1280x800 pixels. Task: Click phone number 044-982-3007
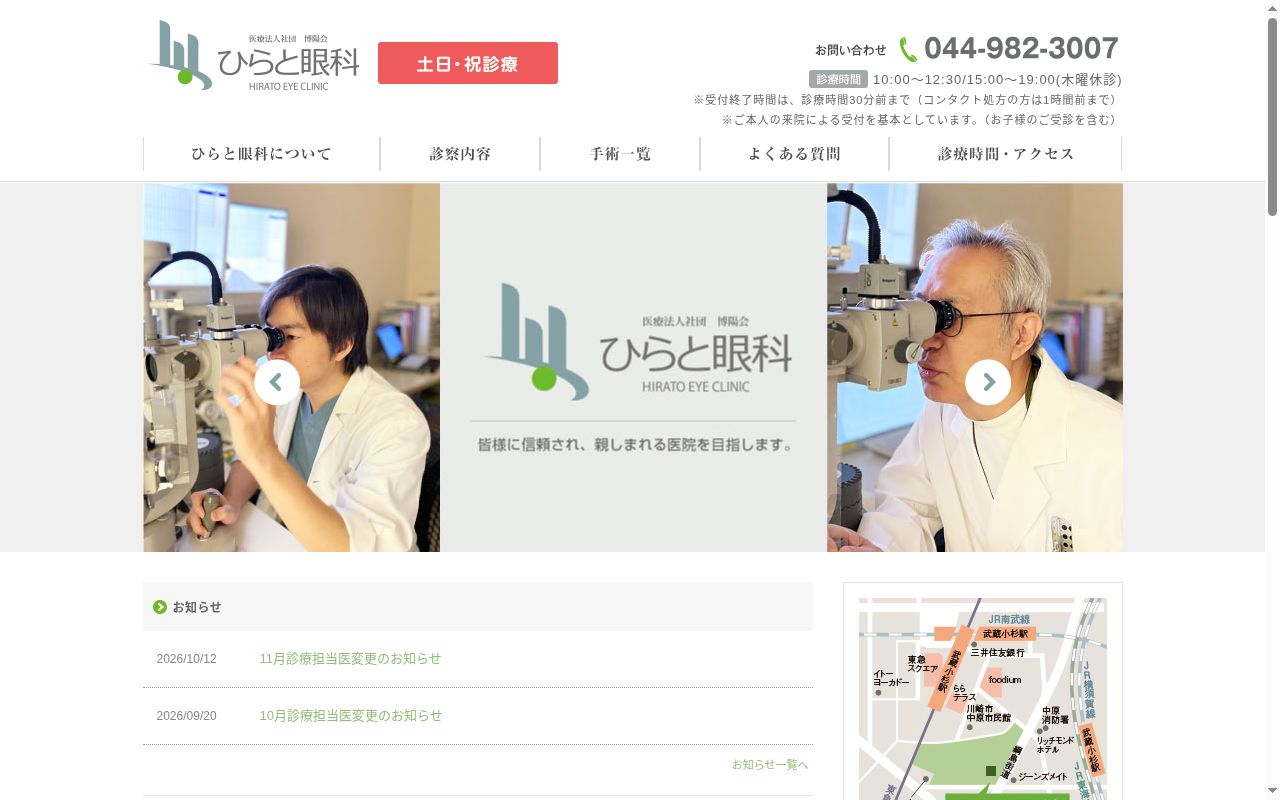point(1021,48)
